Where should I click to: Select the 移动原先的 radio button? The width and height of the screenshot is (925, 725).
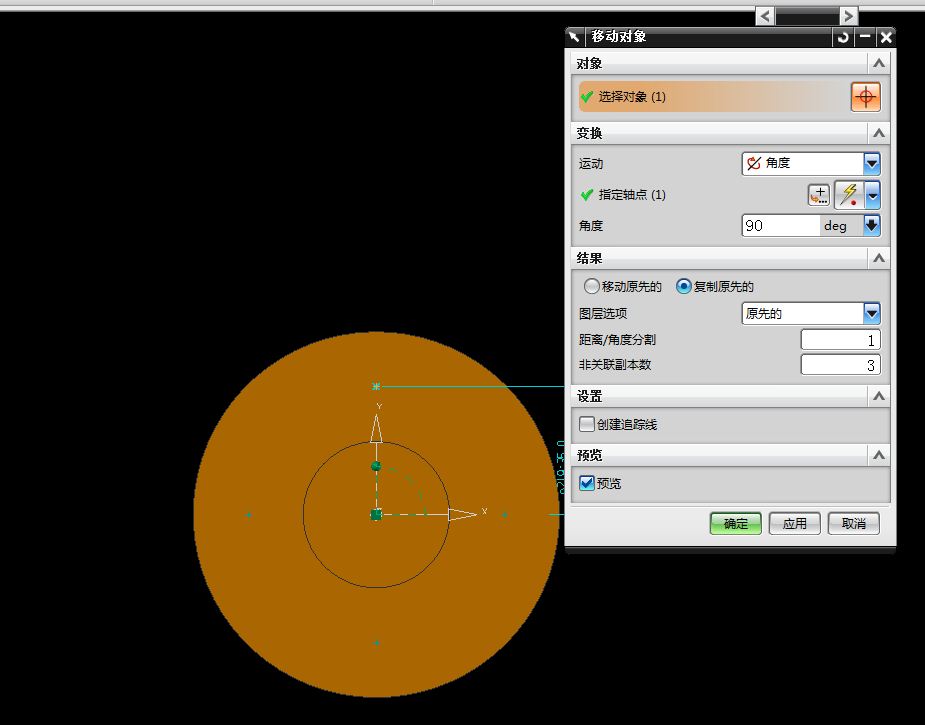coord(591,287)
